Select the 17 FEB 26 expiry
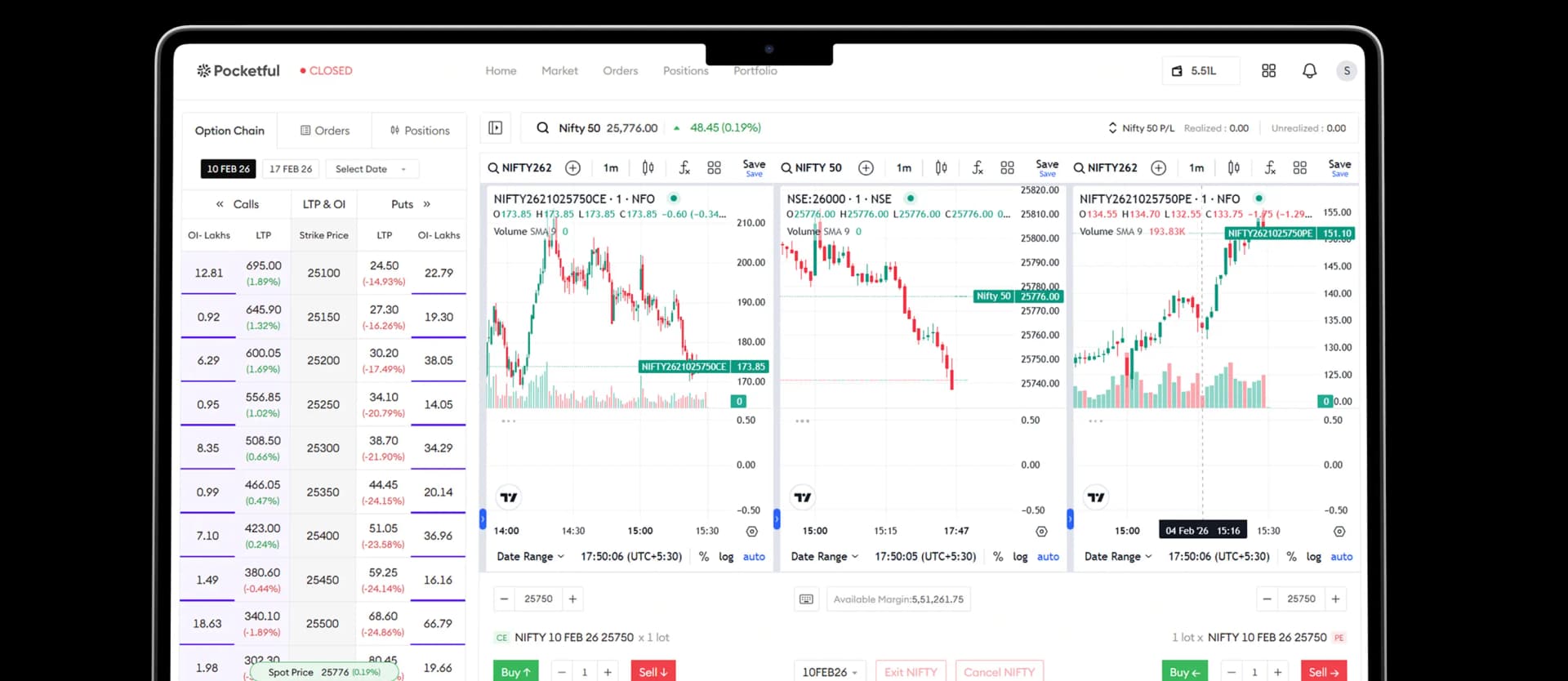The height and width of the screenshot is (681, 1568). coord(291,169)
